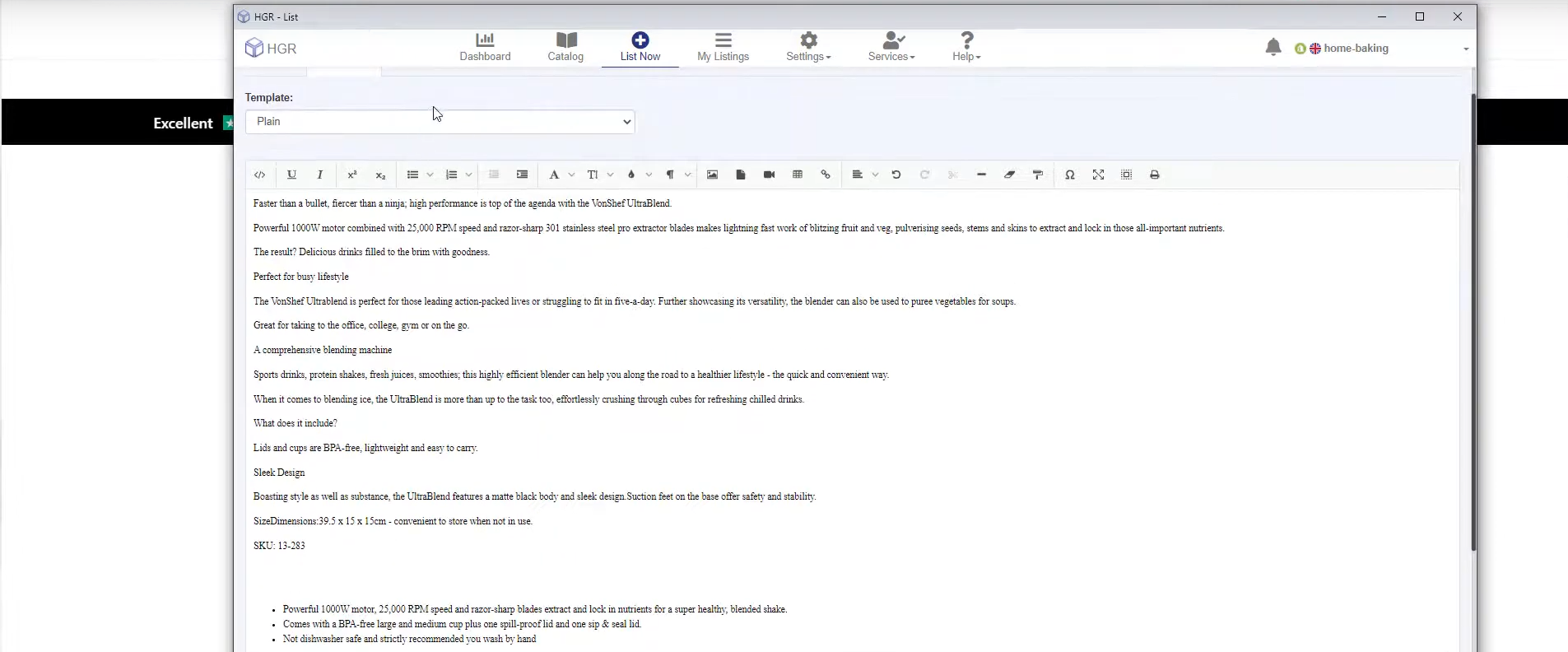Open the text alignment tool
Image resolution: width=1568 pixels, height=652 pixels.
[858, 175]
